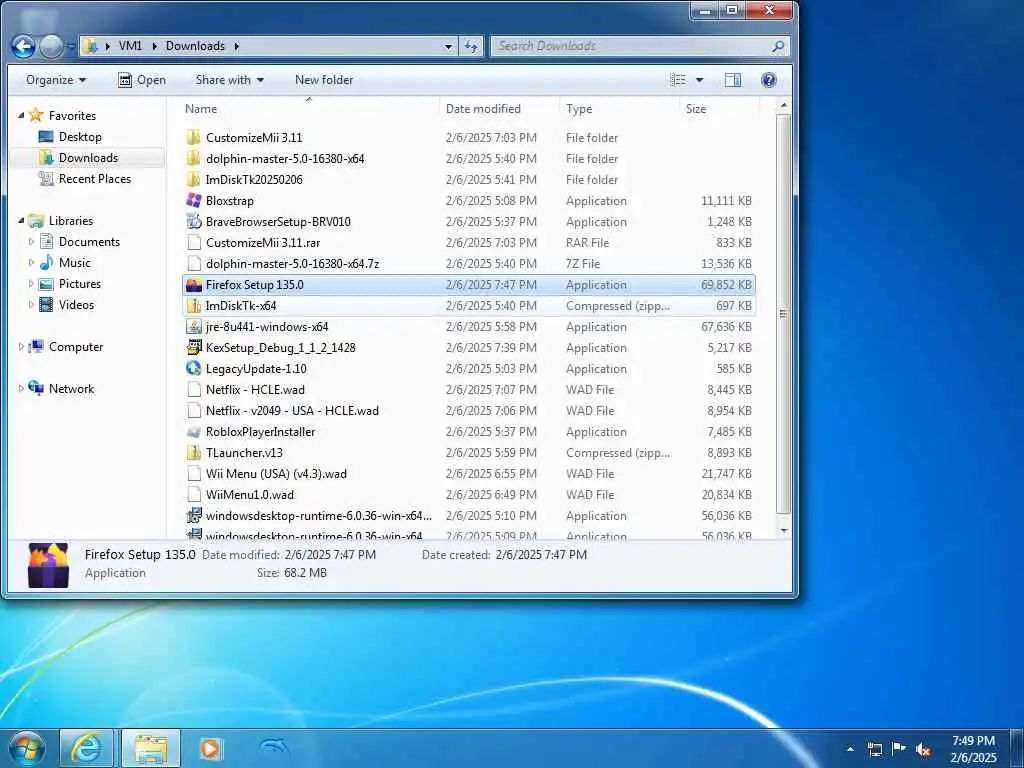Select Recent Places under Favorites
The image size is (1024, 768).
click(95, 179)
